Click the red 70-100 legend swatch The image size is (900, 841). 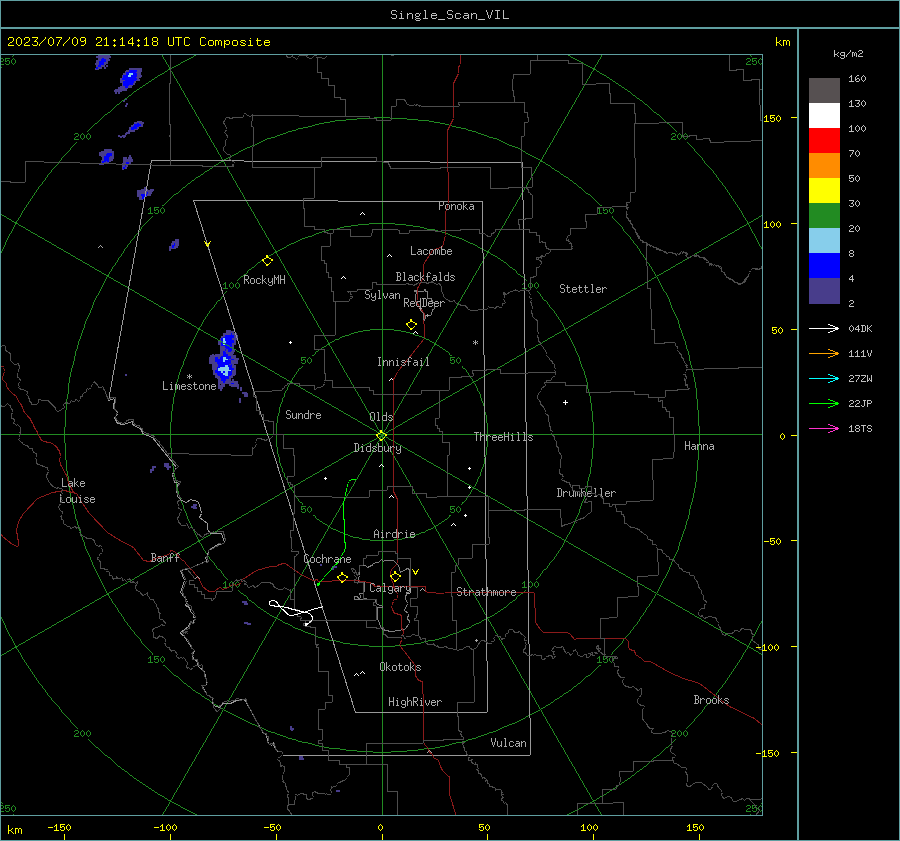(824, 141)
